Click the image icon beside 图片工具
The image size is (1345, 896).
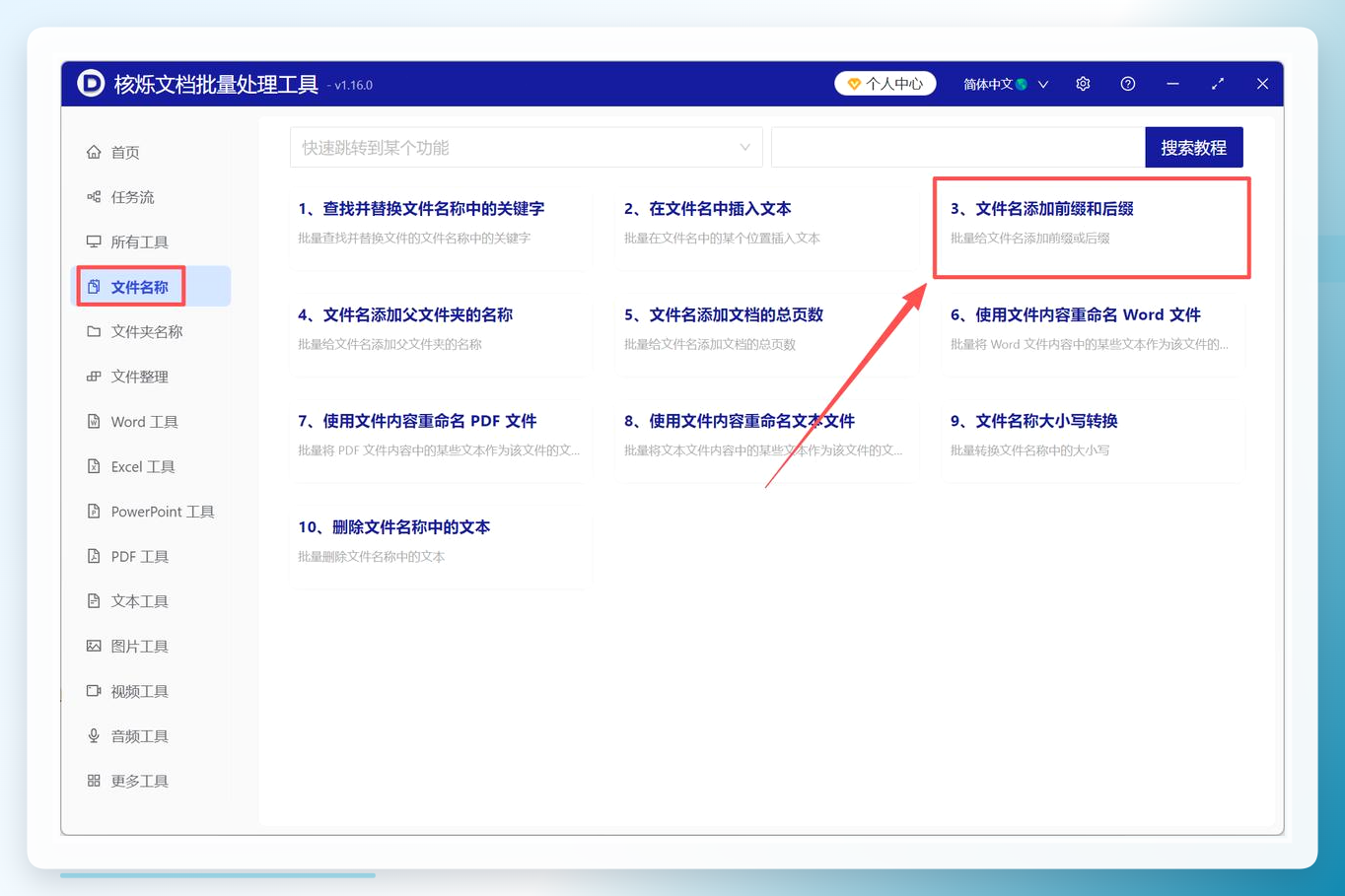(x=94, y=647)
